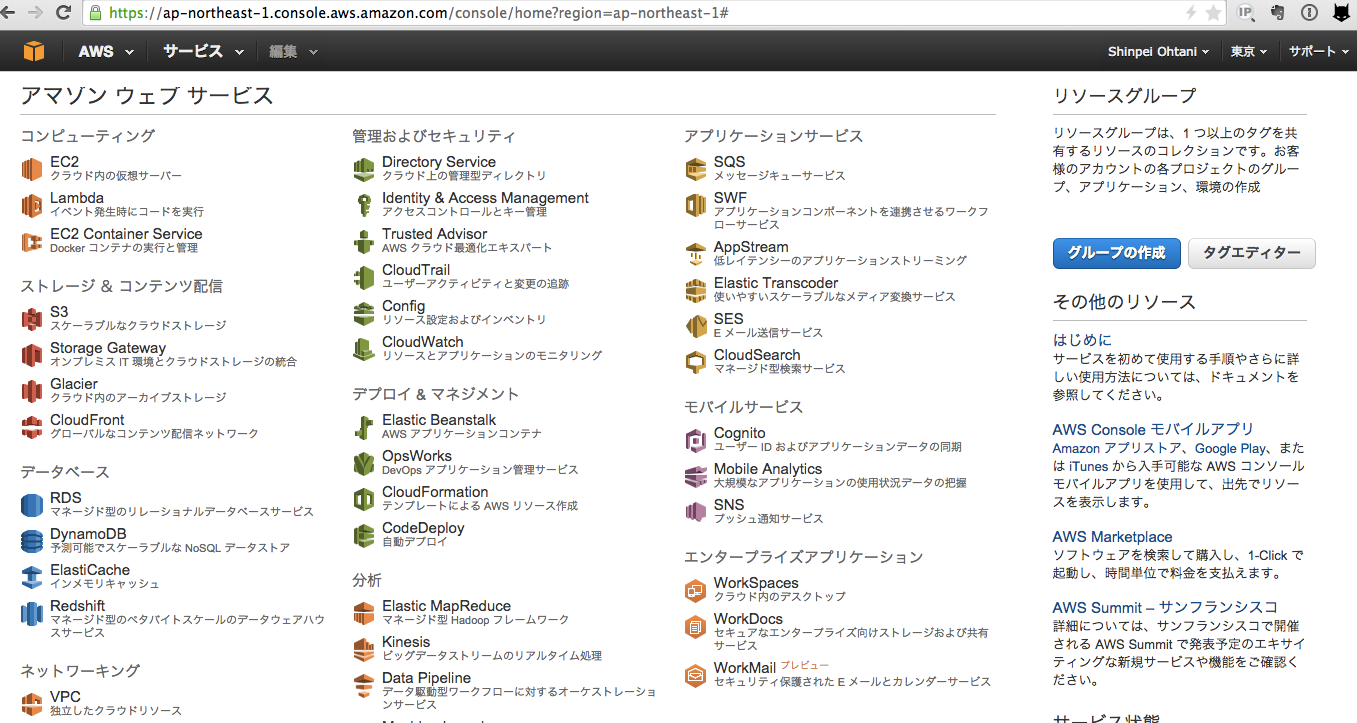Open AWS Summit – サンフランシスコ link
Screen dimensions: 1357x723
(x=1165, y=607)
